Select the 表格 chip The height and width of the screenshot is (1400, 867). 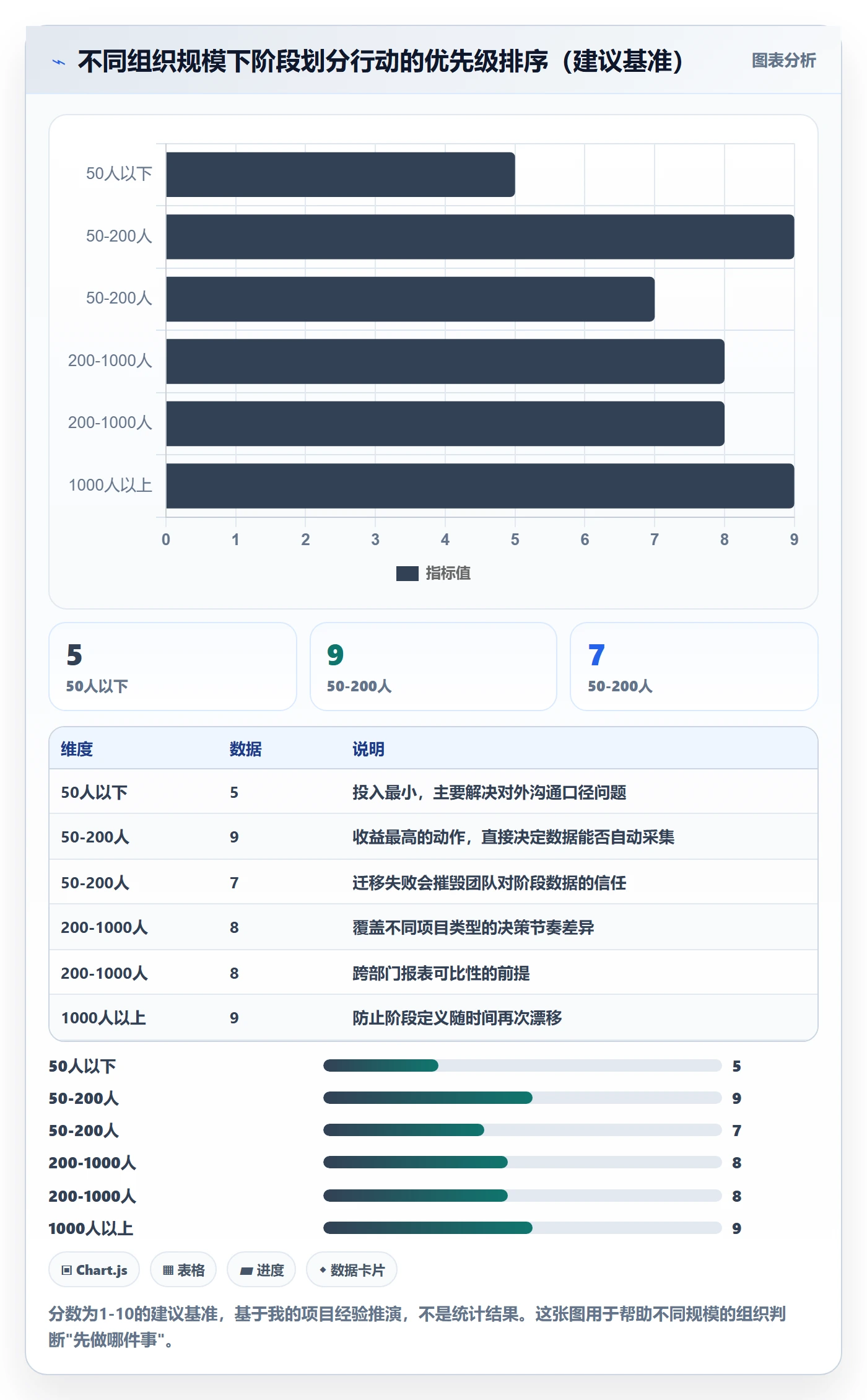pyautogui.click(x=183, y=1270)
